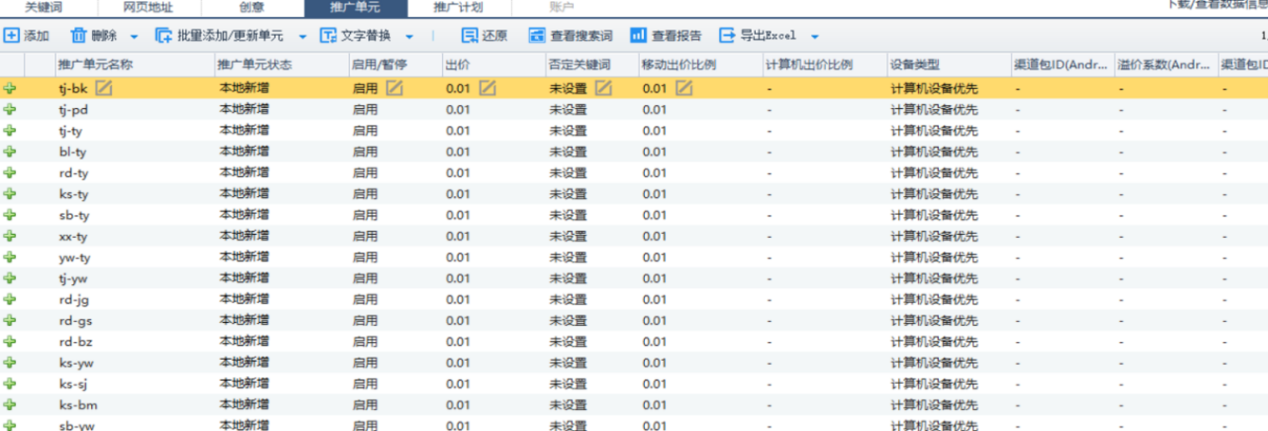Click the green plus icon of tj-pd row
Viewport: 1268px width, 431px height.
[x=10, y=109]
